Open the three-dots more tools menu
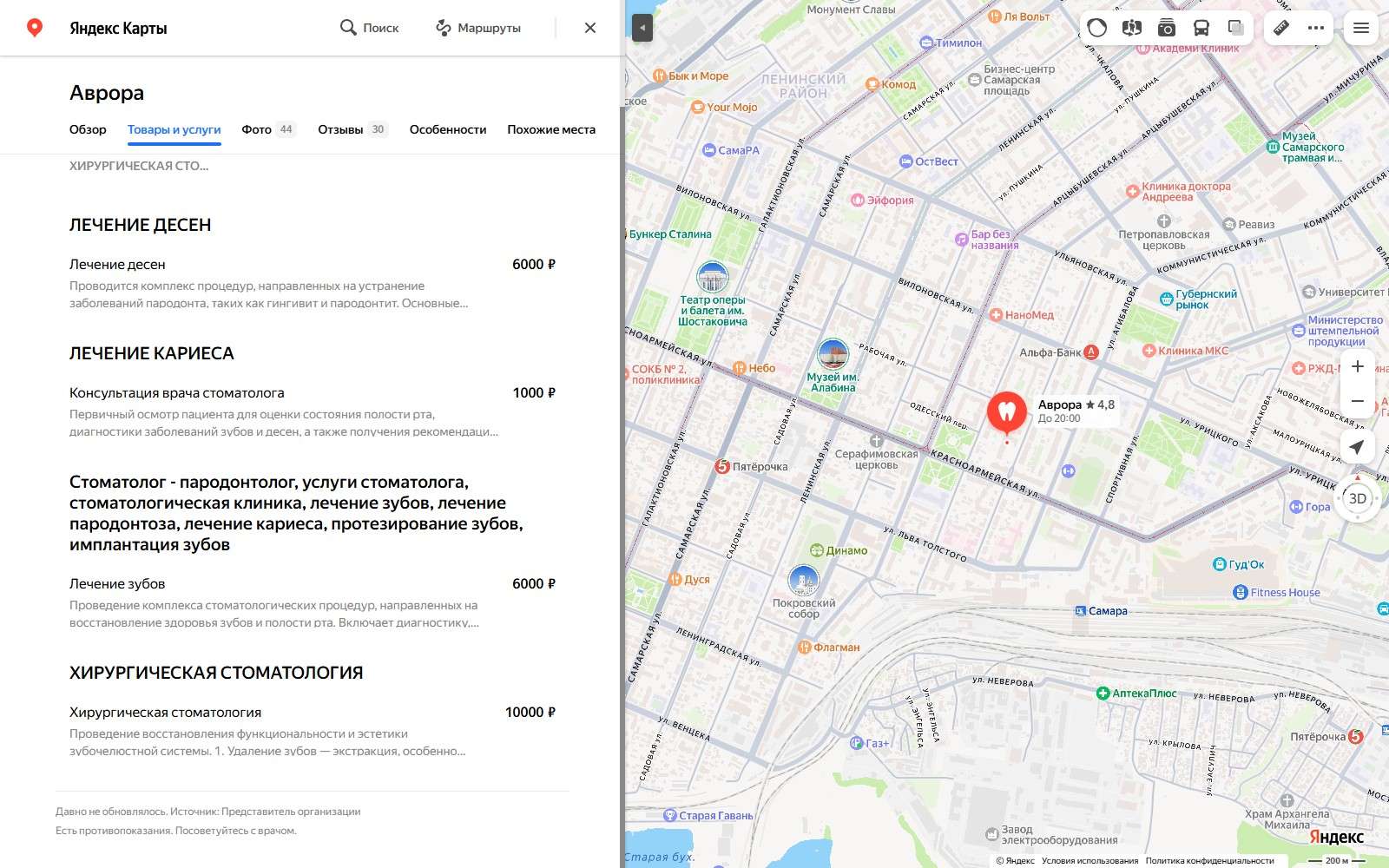 pyautogui.click(x=1316, y=28)
